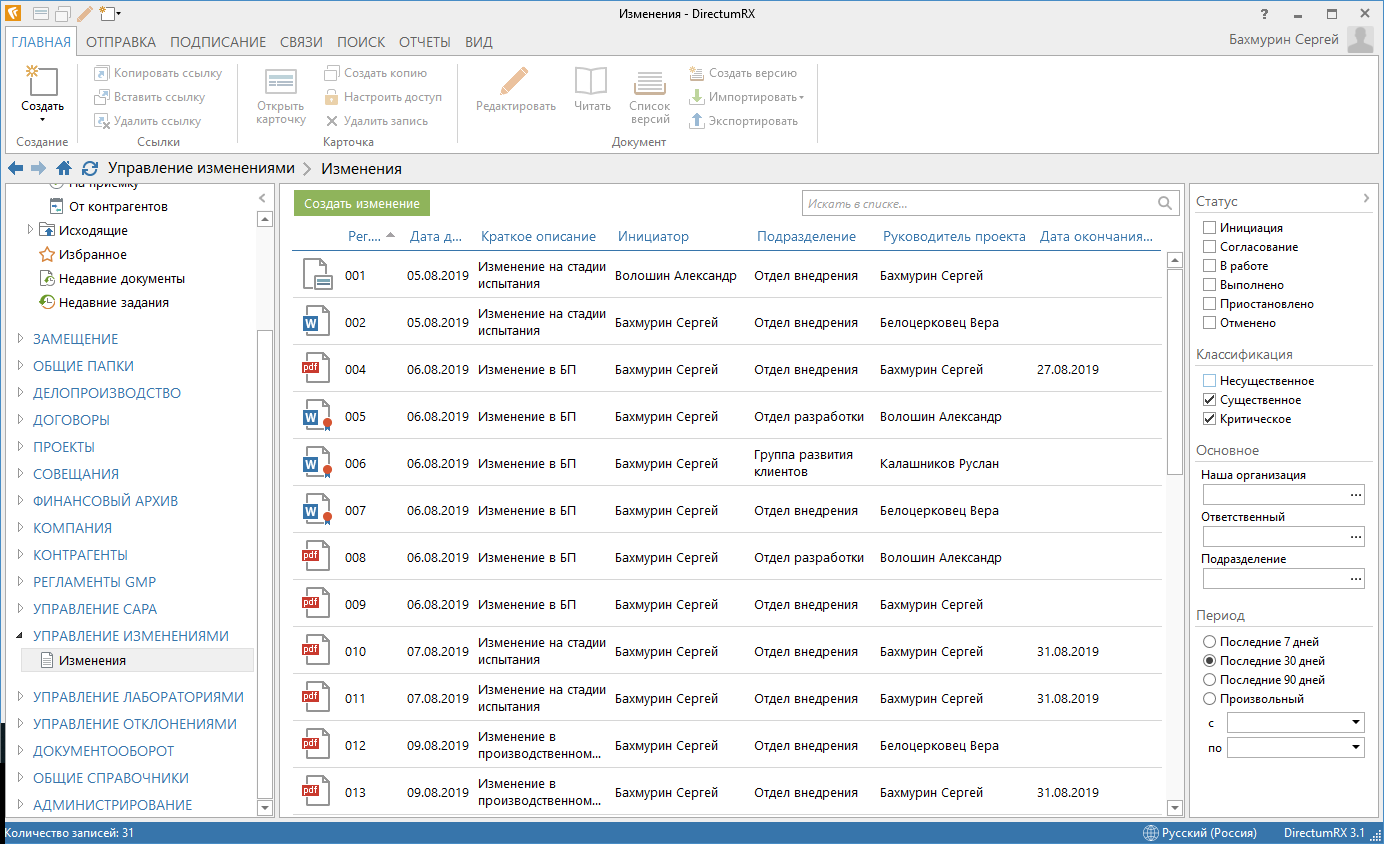
Task: Expand the Исходящие folder
Action: 30,230
